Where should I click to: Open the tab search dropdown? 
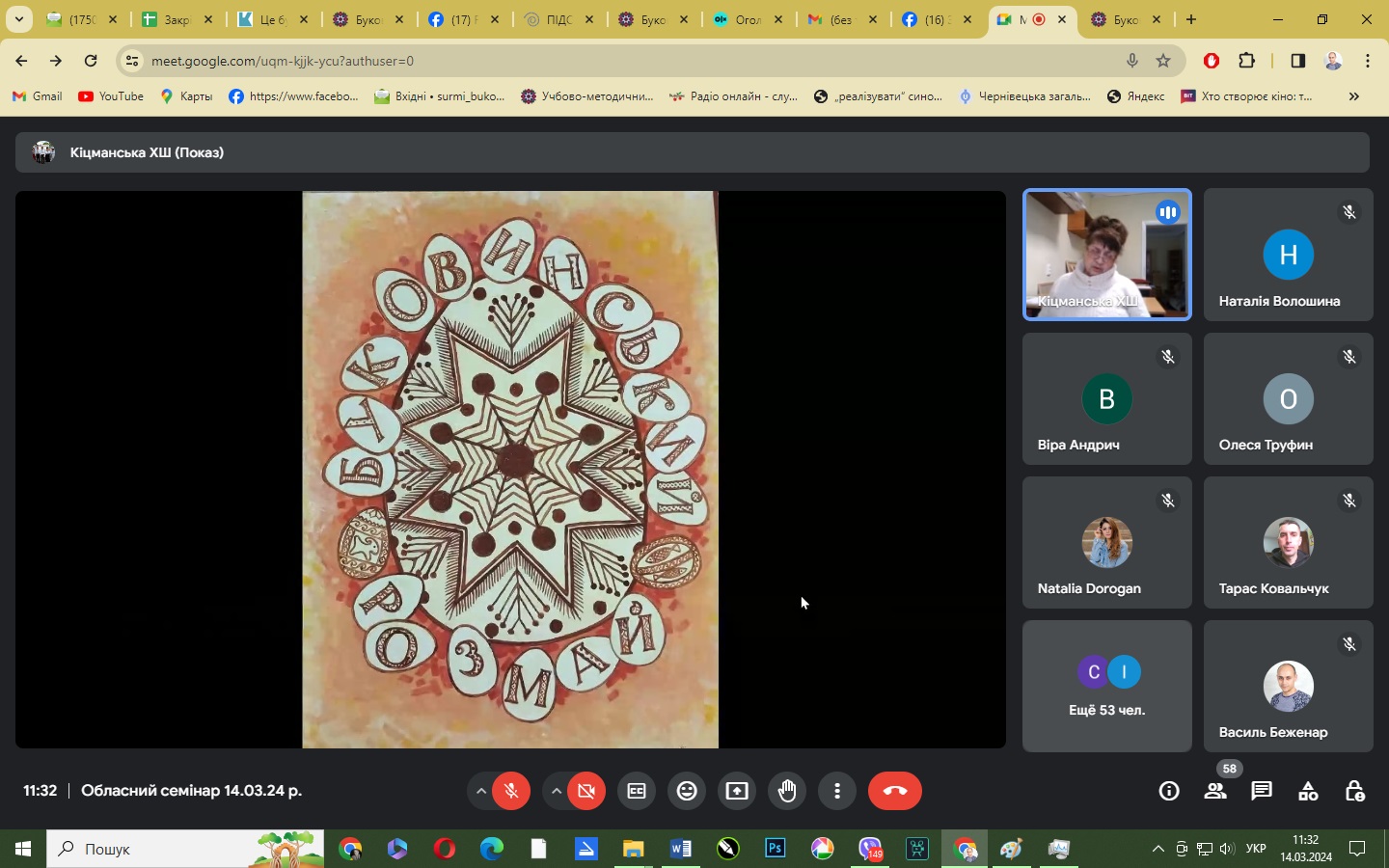coord(18,19)
